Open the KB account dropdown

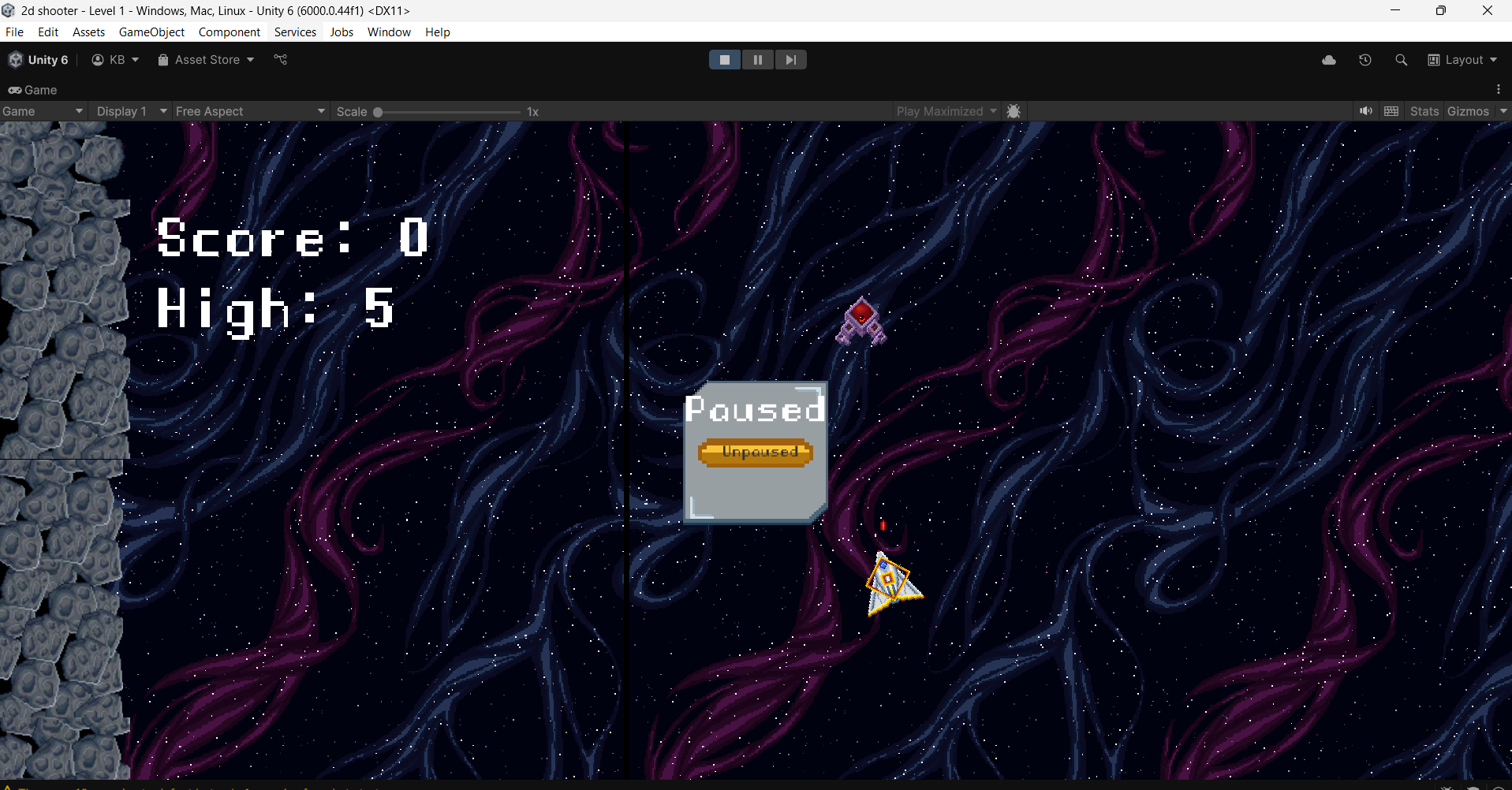(115, 60)
